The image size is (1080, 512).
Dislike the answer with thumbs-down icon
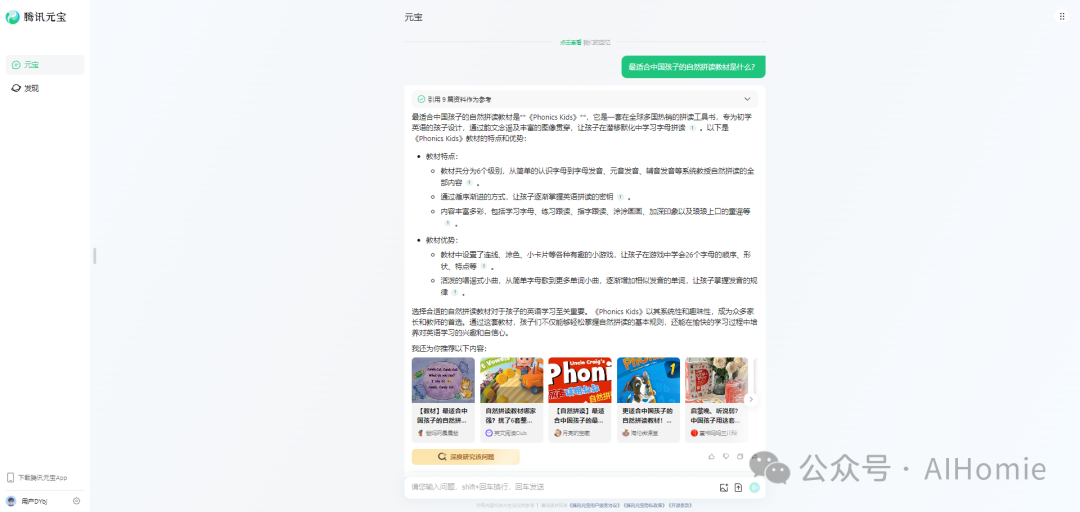pyautogui.click(x=726, y=456)
